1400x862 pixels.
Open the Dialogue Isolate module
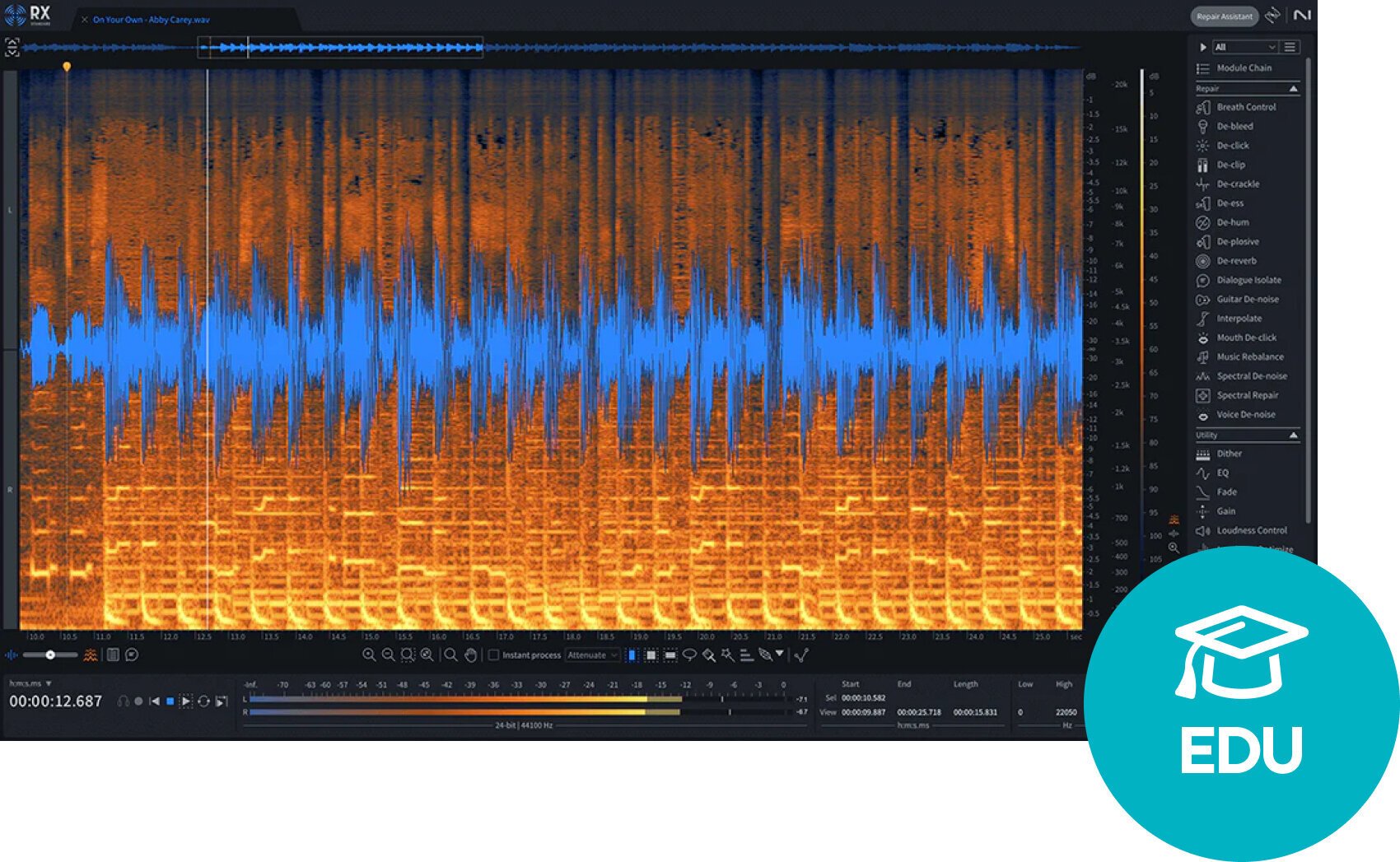click(x=1247, y=280)
